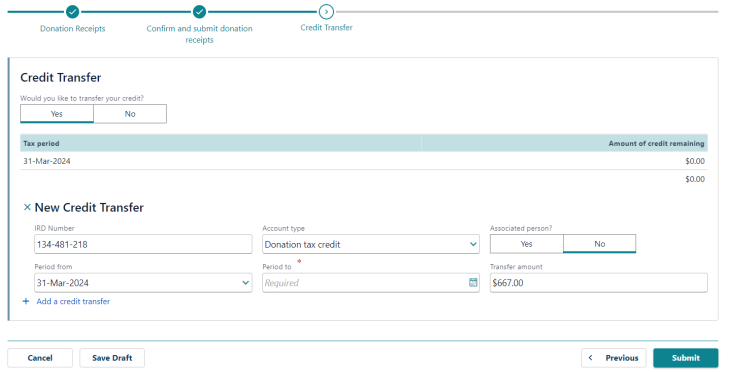The image size is (733, 372).
Task: Click Save Draft
Action: click(x=112, y=358)
